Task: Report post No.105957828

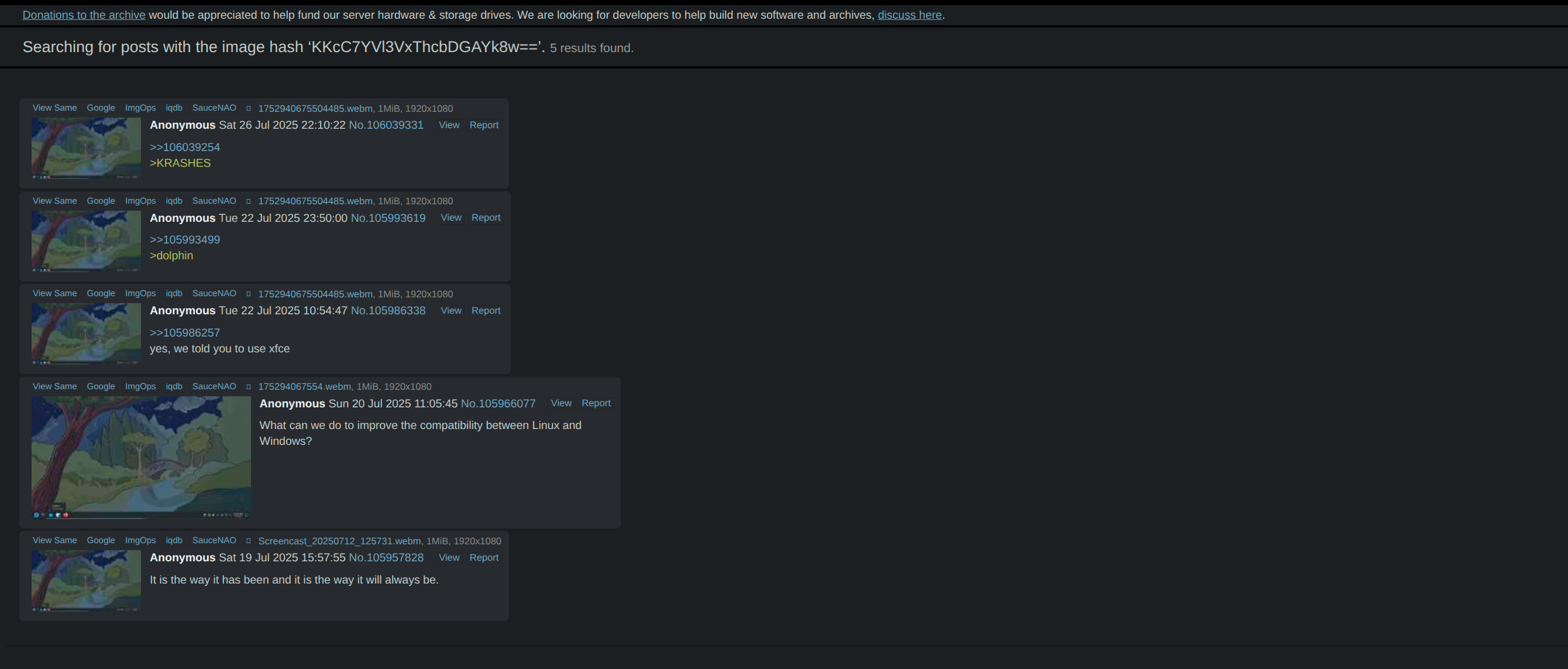Action: click(x=484, y=558)
